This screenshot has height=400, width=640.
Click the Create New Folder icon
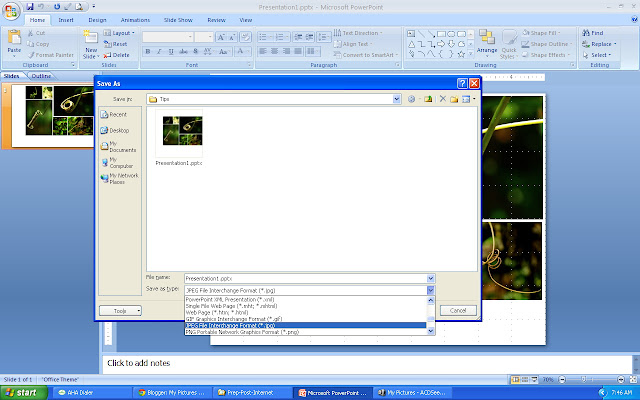(x=454, y=99)
